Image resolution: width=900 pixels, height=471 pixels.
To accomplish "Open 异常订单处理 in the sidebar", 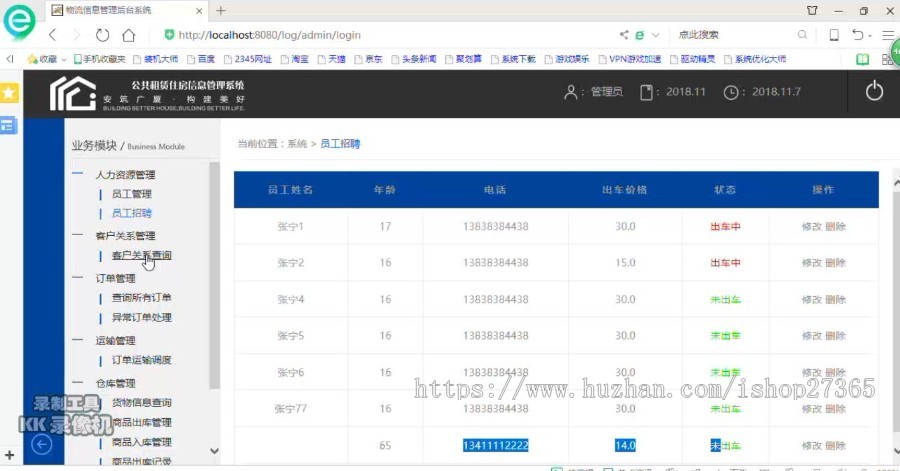I will pos(141,317).
